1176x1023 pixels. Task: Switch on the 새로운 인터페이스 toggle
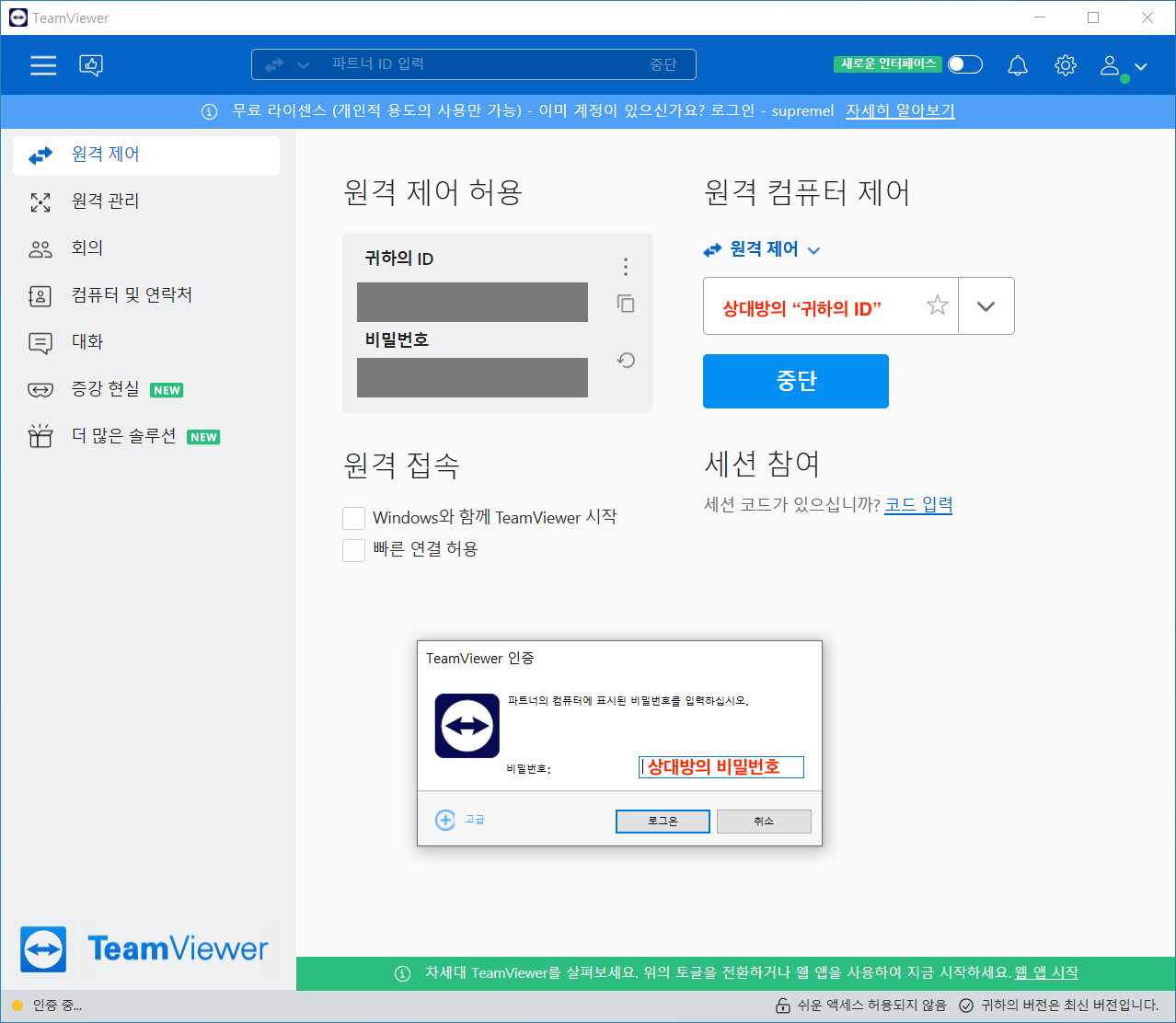pos(964,64)
